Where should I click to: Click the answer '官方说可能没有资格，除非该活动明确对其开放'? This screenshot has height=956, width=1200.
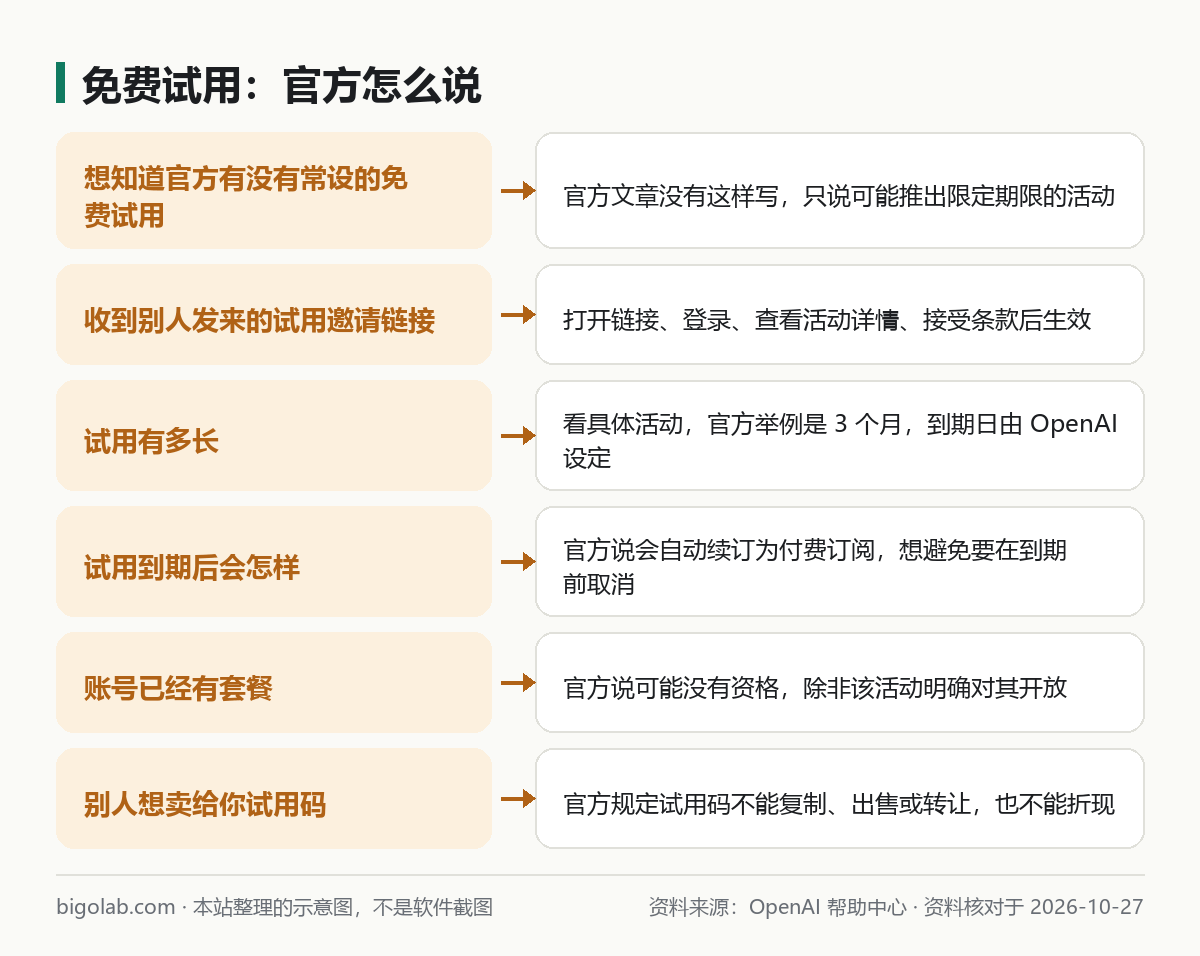point(840,683)
